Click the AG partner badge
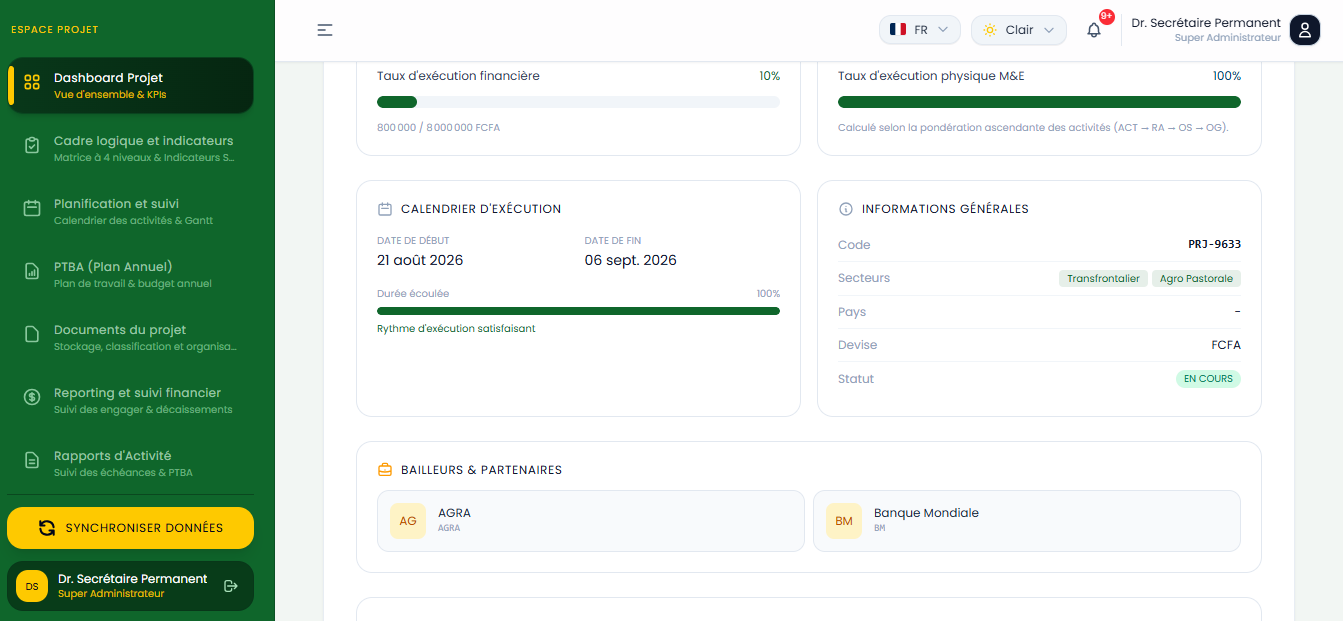 [408, 521]
